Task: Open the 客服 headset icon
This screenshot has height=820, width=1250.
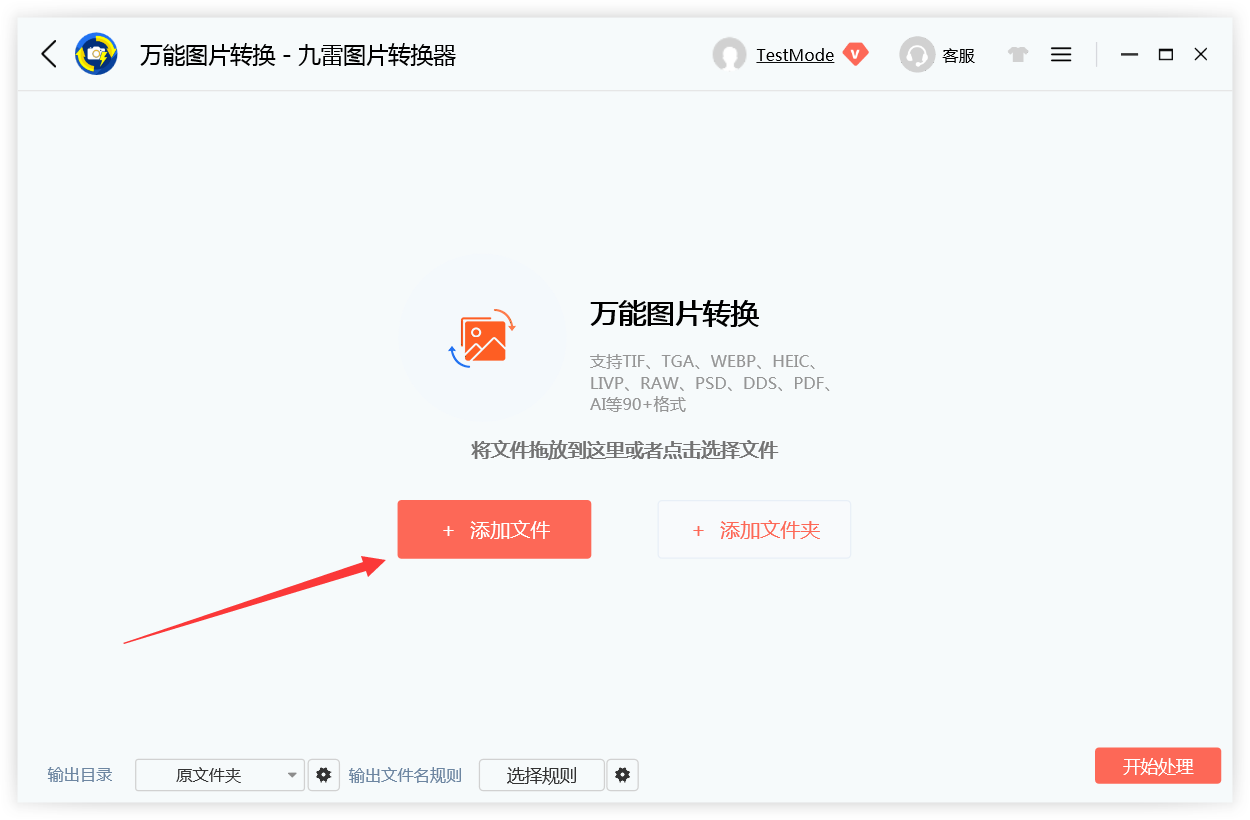Action: (x=916, y=55)
